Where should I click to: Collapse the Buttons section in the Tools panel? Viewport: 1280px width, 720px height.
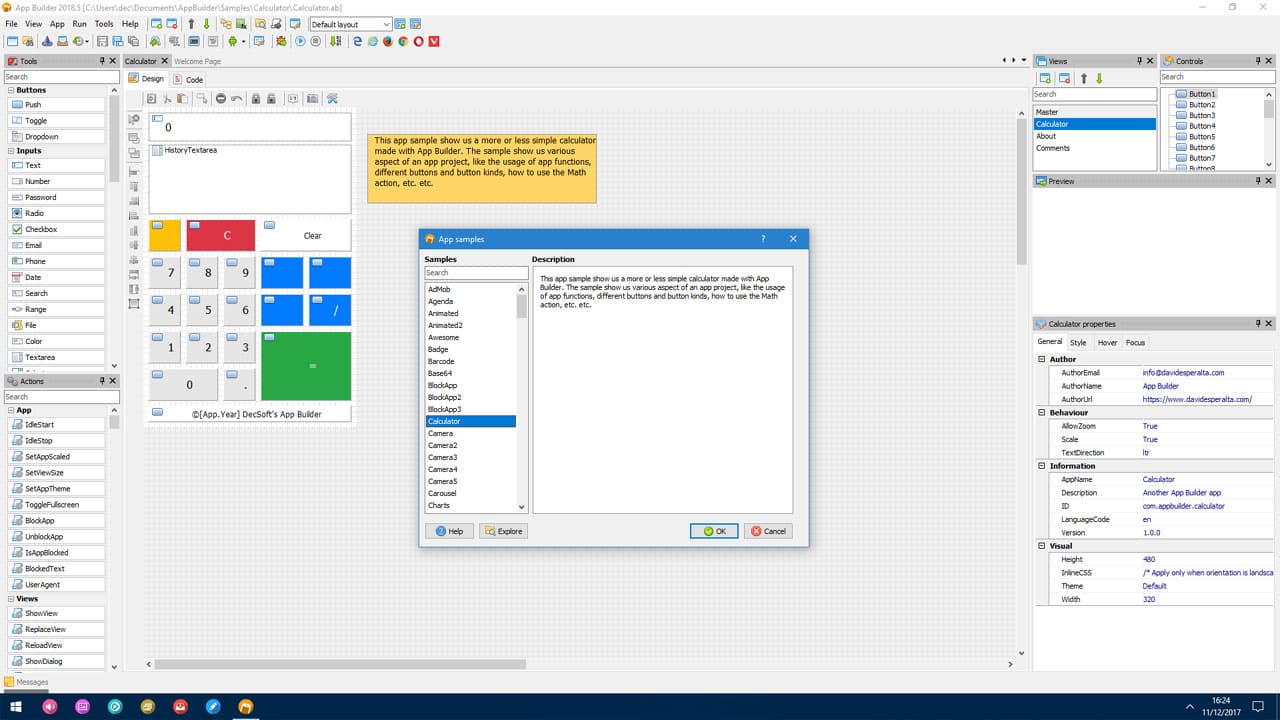pos(8,90)
